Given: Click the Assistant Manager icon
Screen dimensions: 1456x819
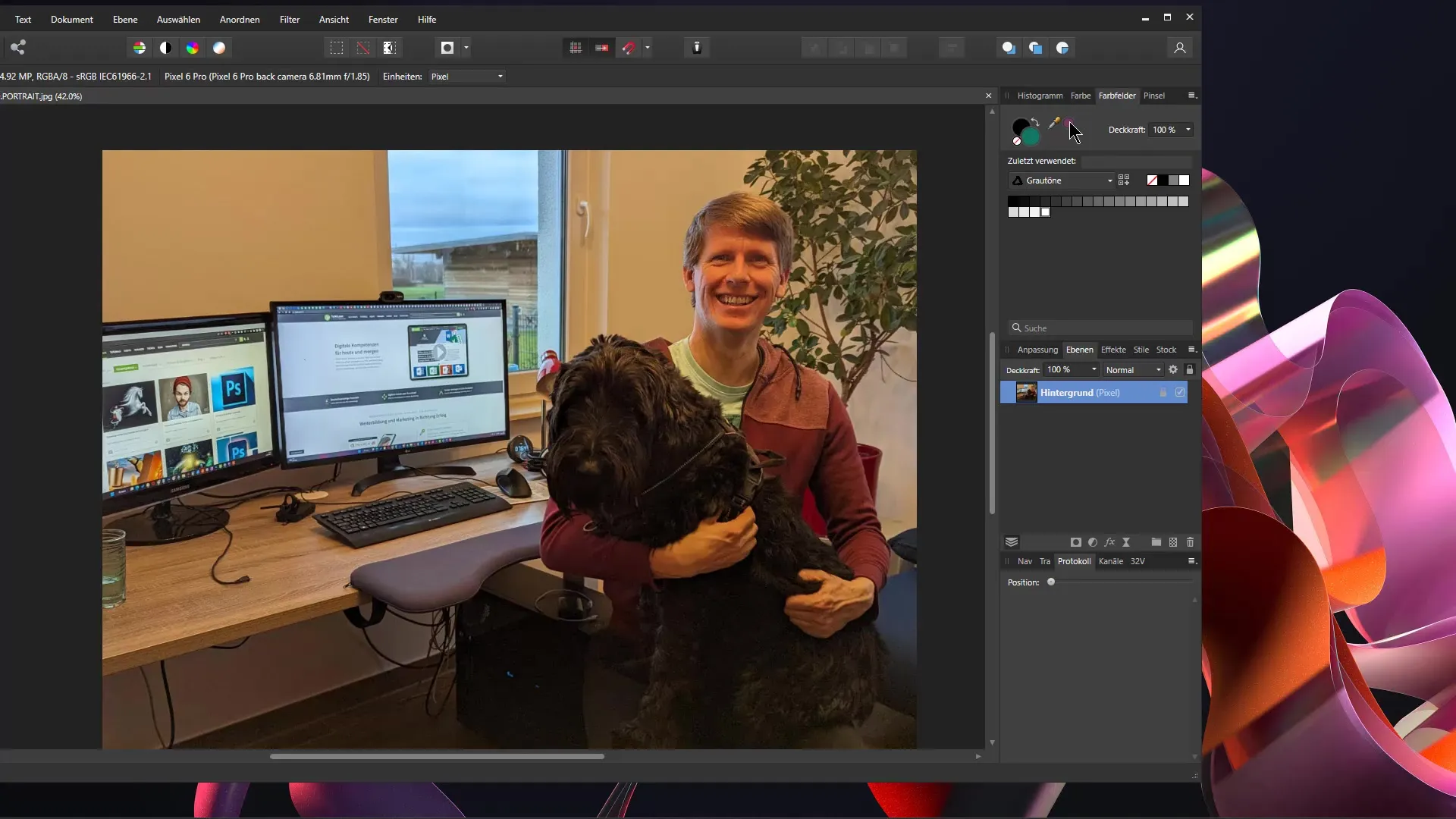Looking at the screenshot, I should click(x=697, y=48).
